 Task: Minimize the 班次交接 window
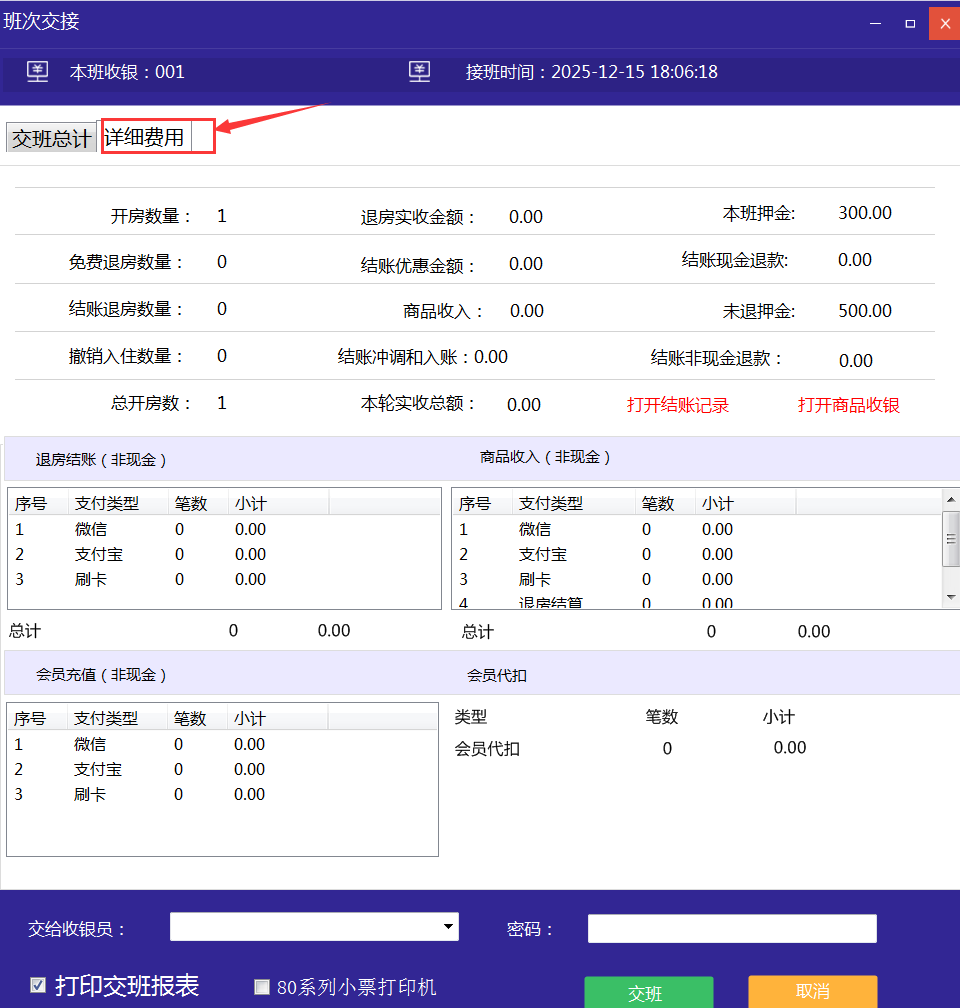click(x=875, y=22)
